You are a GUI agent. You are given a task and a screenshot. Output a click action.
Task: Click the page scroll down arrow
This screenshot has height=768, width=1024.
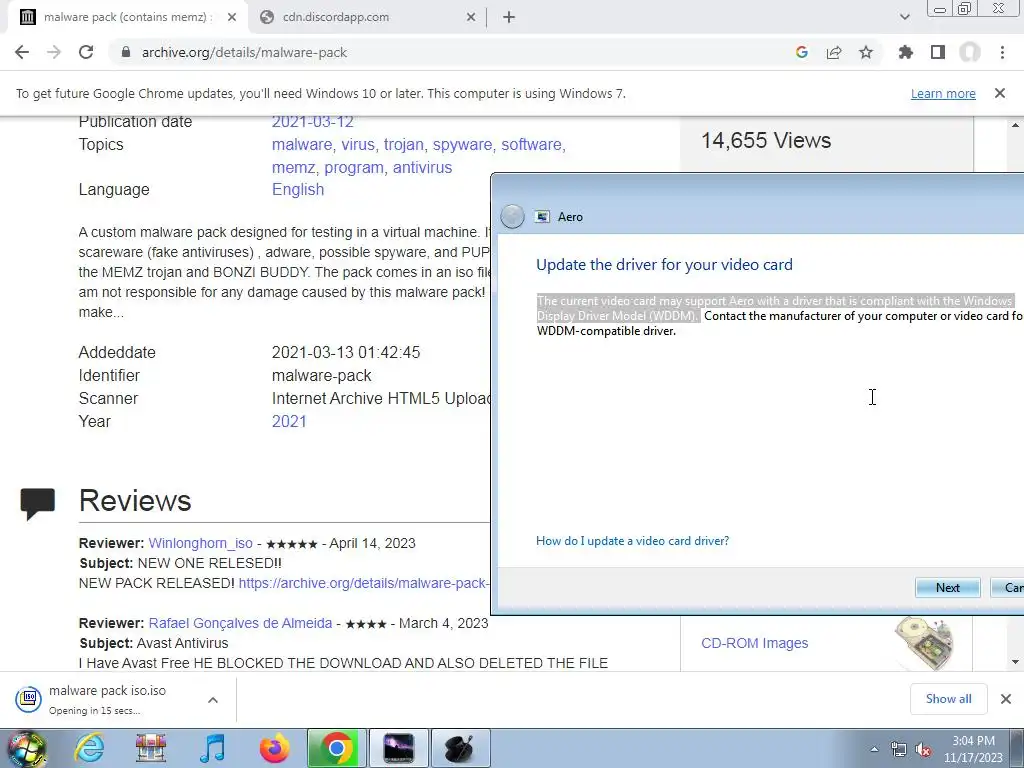pos(1015,662)
